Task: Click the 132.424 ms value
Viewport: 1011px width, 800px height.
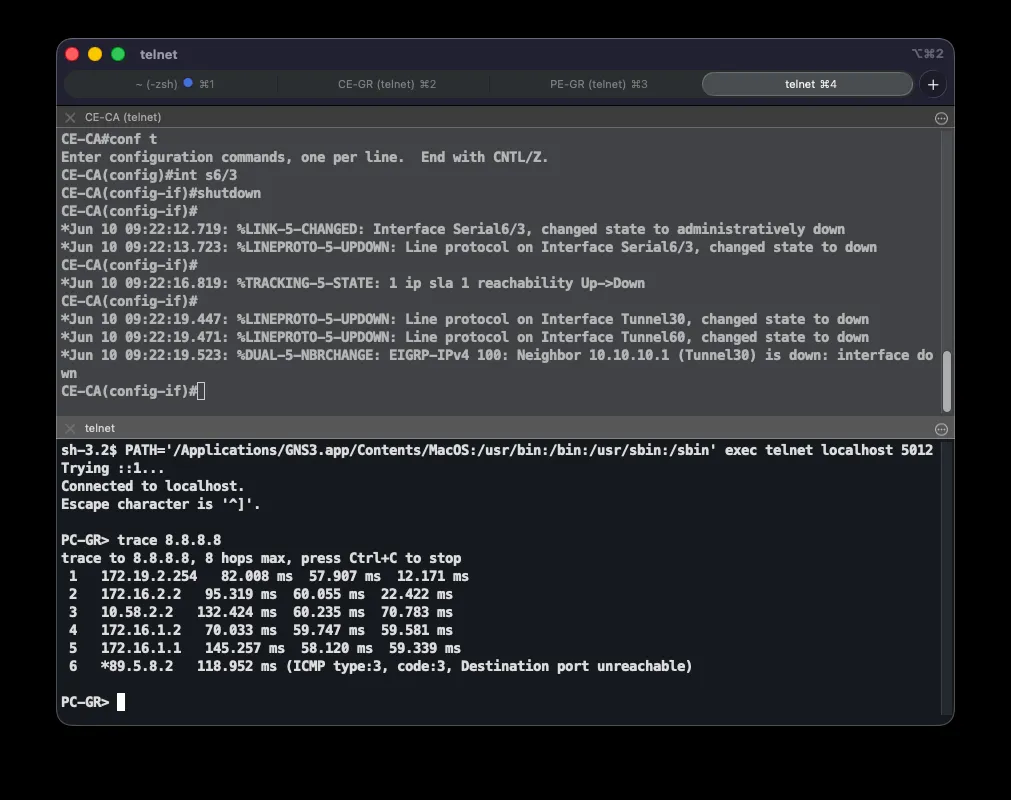Action: tap(237, 612)
